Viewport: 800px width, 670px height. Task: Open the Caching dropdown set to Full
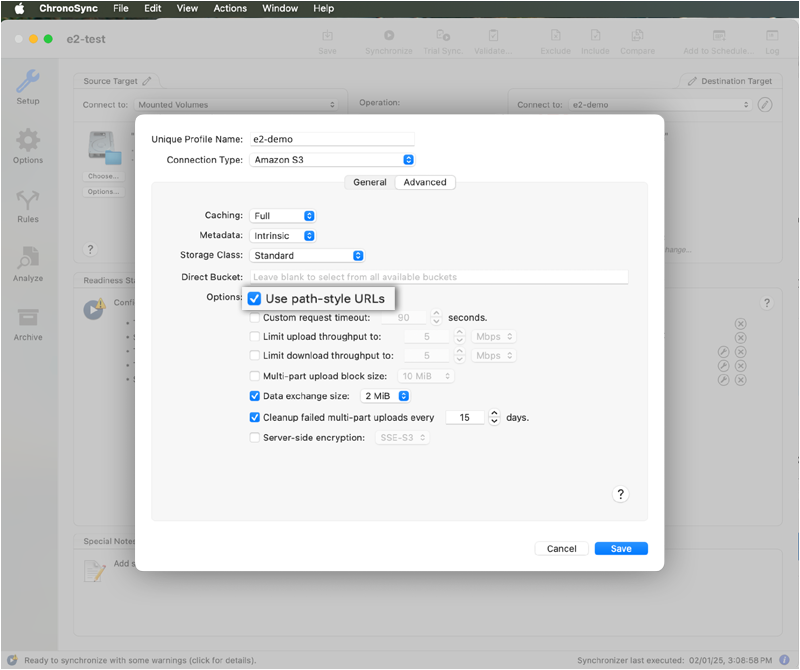coord(282,216)
